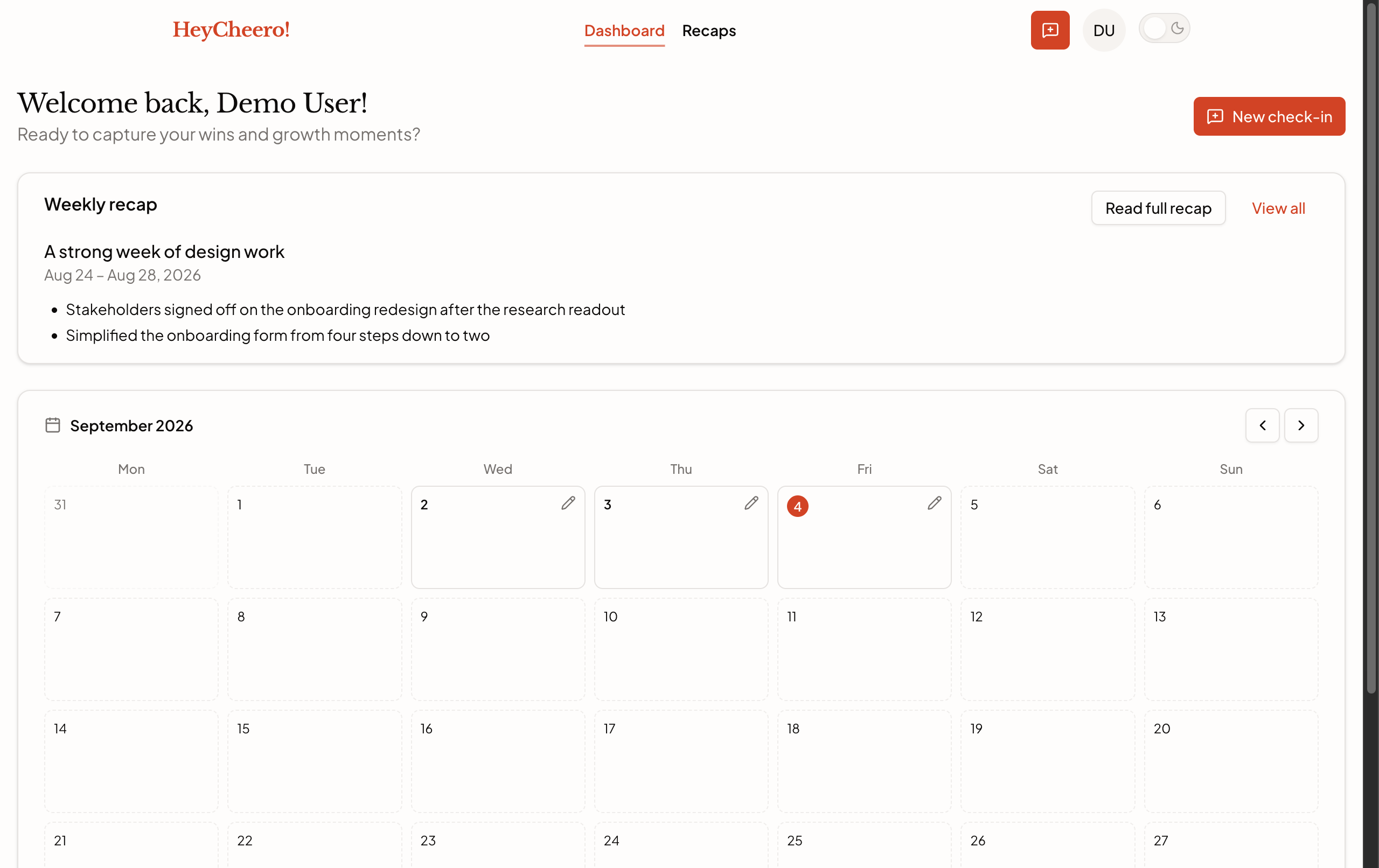This screenshot has height=868, width=1379.
Task: Click the "September 2026" month heading
Action: tap(132, 426)
